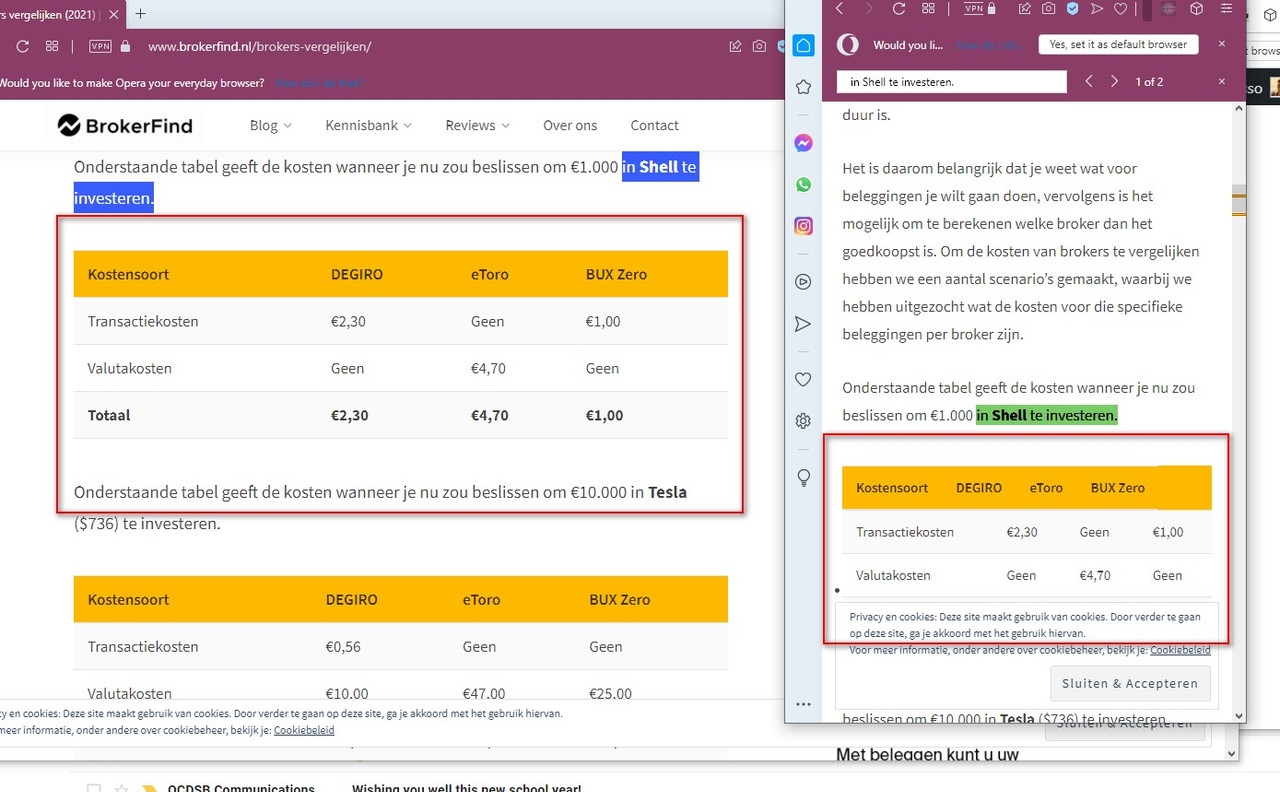Take snapshot with camera icon in front window
Image resolution: width=1280 pixels, height=792 pixels.
coord(1048,9)
